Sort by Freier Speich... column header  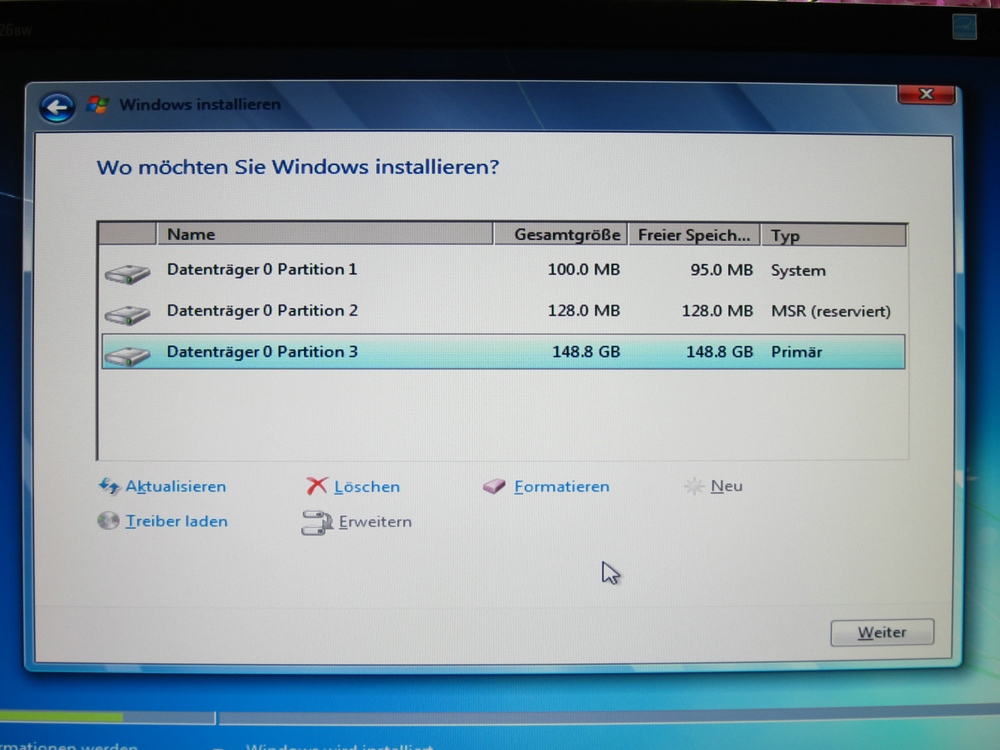point(694,235)
